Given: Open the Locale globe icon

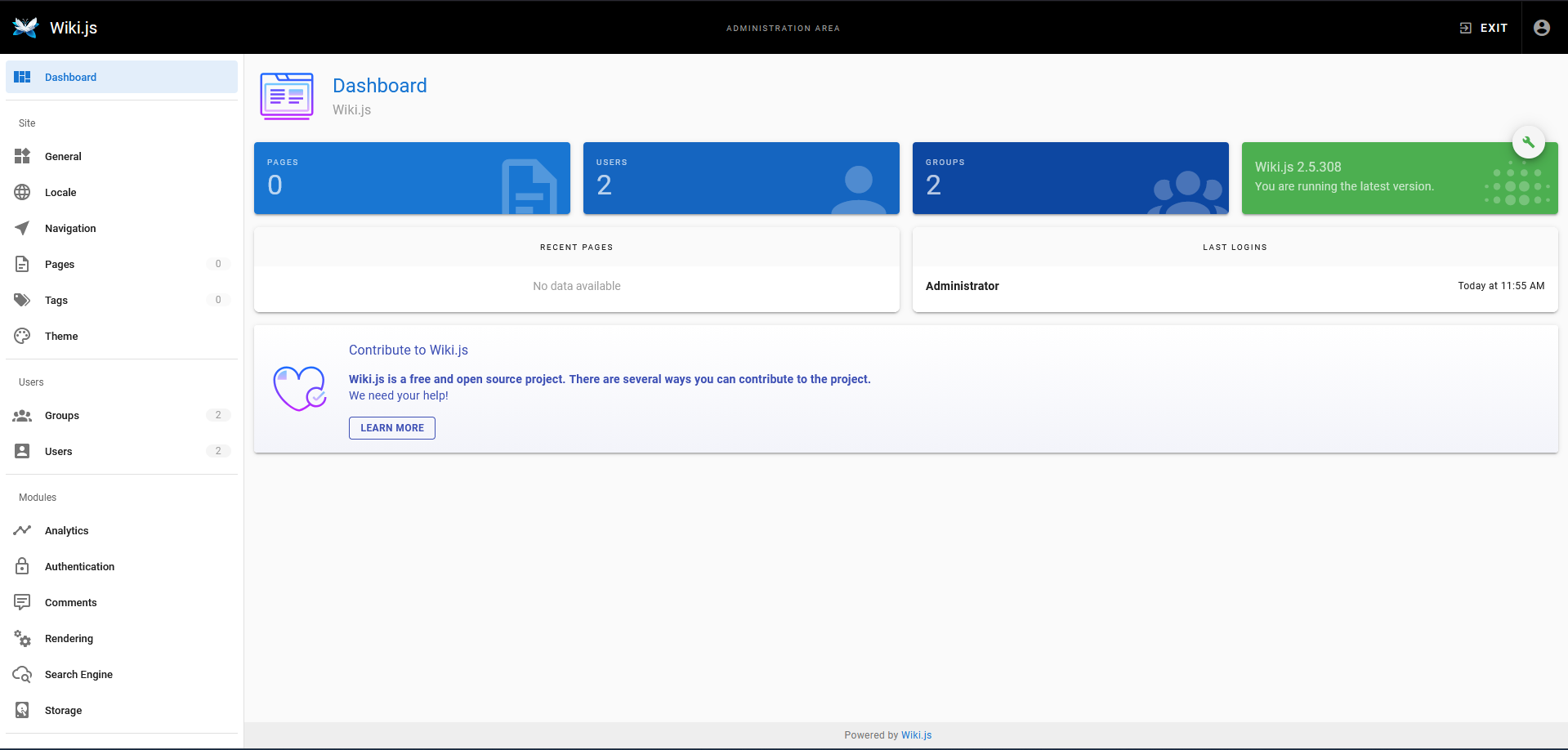Looking at the screenshot, I should pos(22,193).
